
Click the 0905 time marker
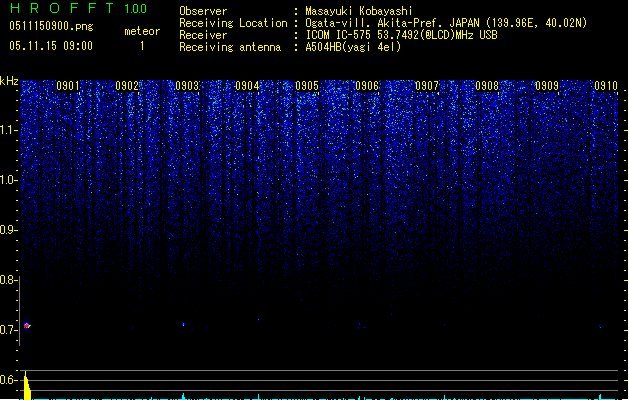307,86
